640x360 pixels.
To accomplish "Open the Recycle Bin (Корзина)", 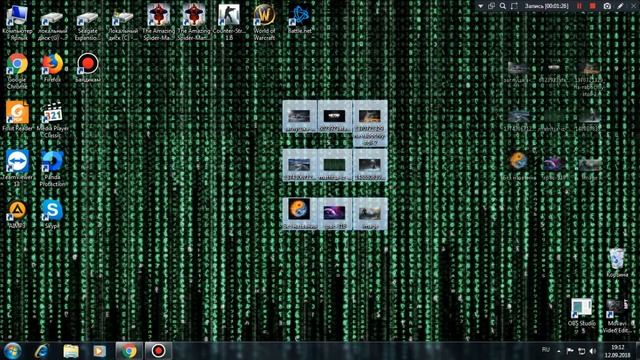I will [x=617, y=262].
